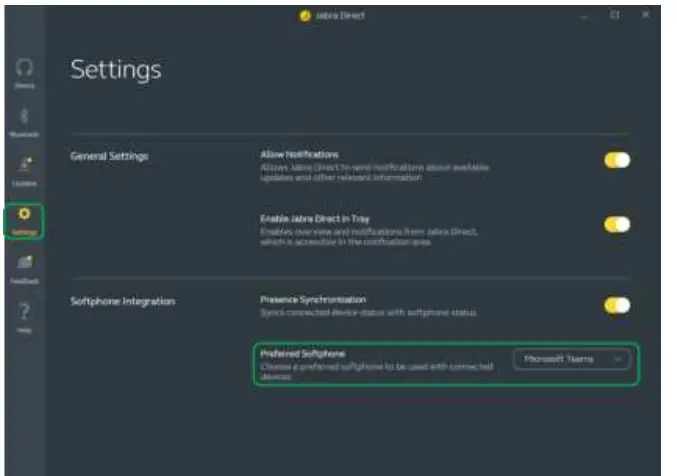This screenshot has width=677, height=476.
Task: Click the Allow Notifications heading text
Action: click(300, 155)
